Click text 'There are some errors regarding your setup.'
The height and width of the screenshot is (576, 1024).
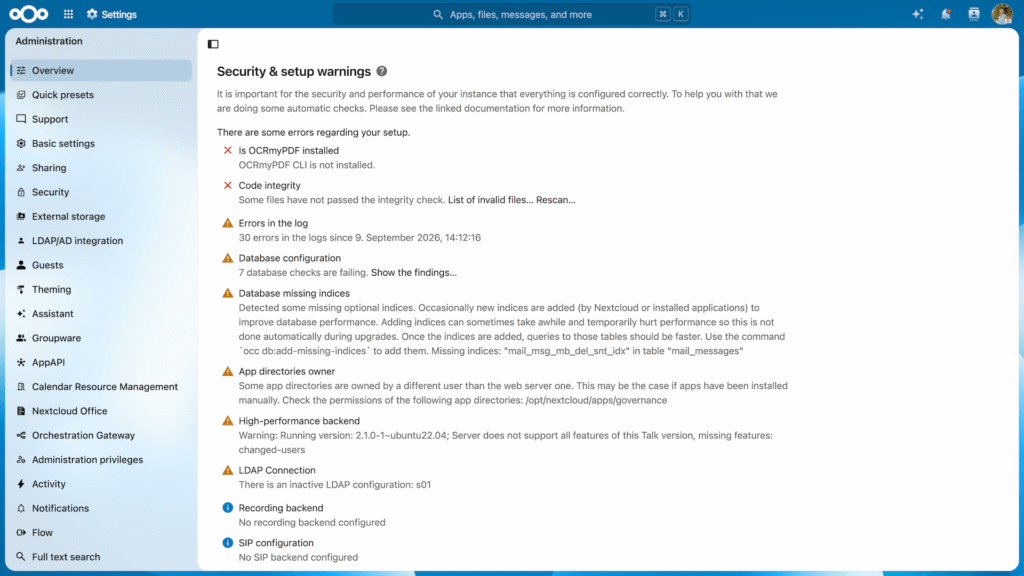(313, 132)
